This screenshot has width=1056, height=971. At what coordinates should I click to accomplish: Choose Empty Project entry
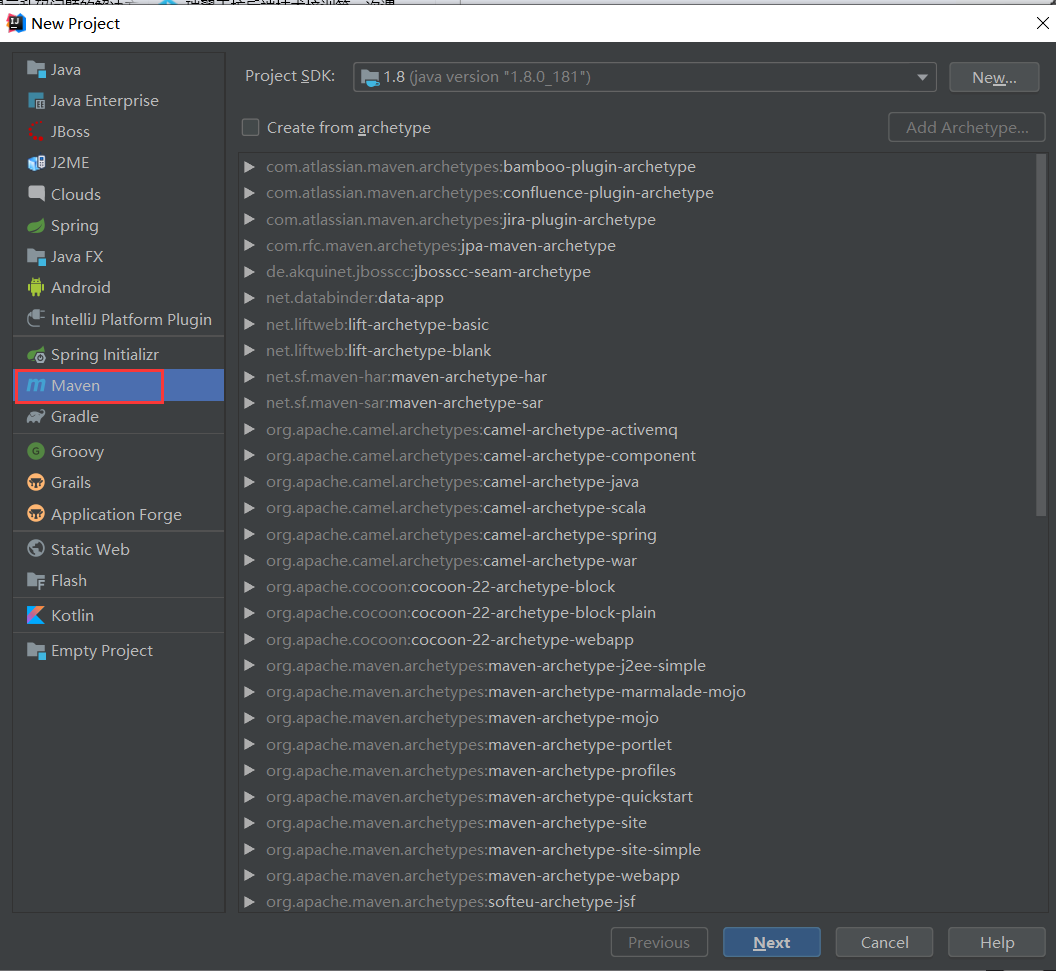[119, 650]
